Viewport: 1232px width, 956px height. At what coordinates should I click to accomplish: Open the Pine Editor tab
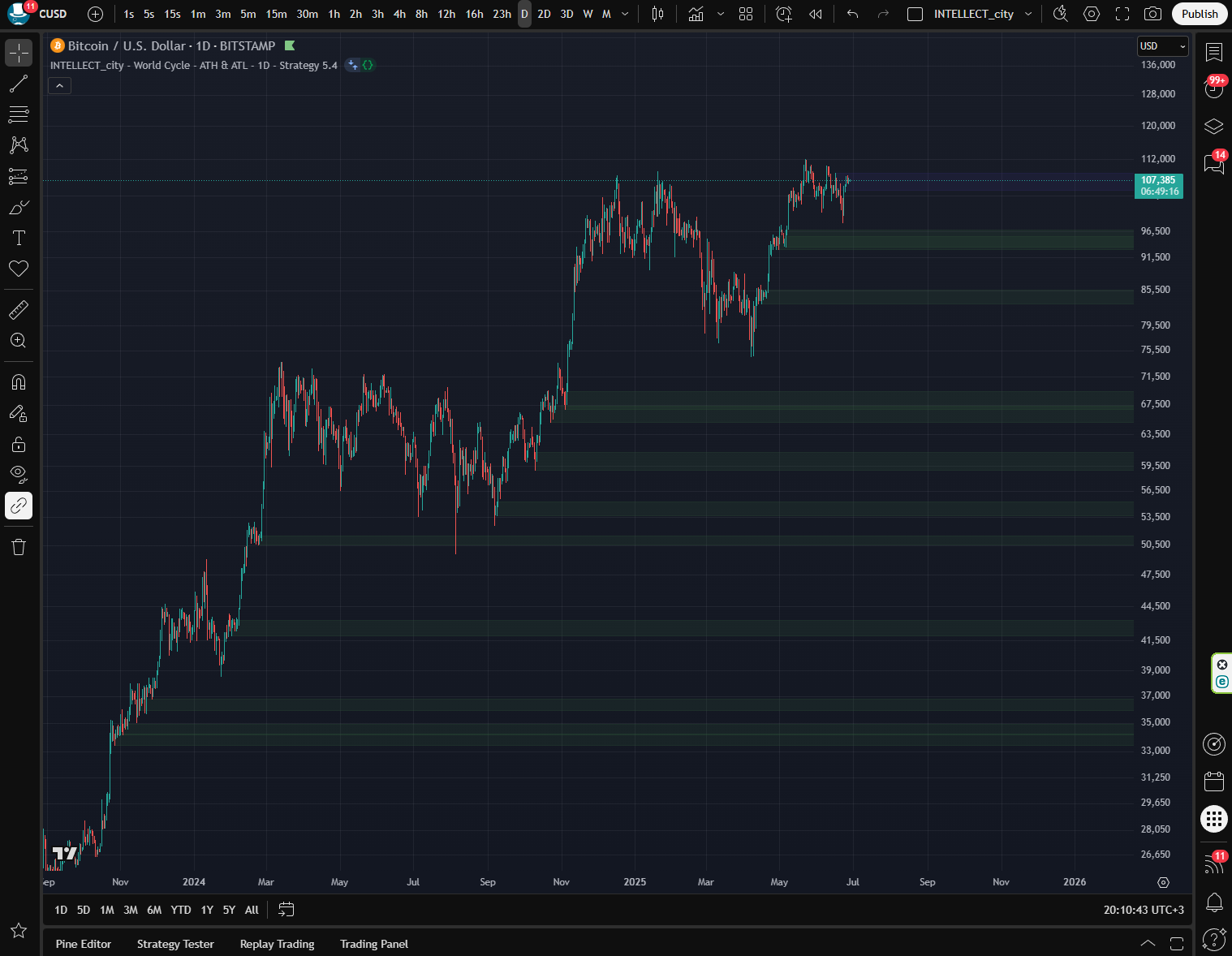click(x=84, y=944)
